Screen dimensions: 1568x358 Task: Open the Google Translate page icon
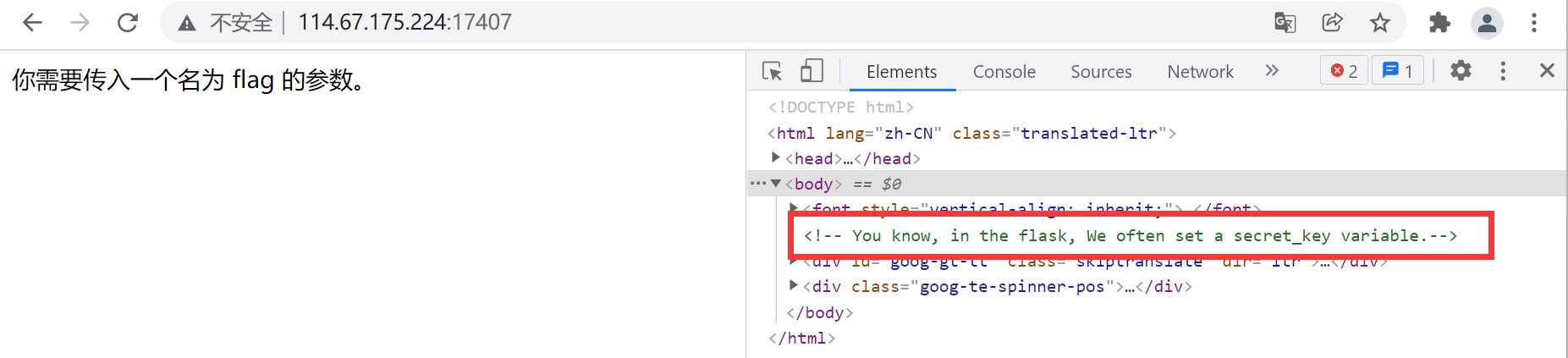click(x=1285, y=23)
